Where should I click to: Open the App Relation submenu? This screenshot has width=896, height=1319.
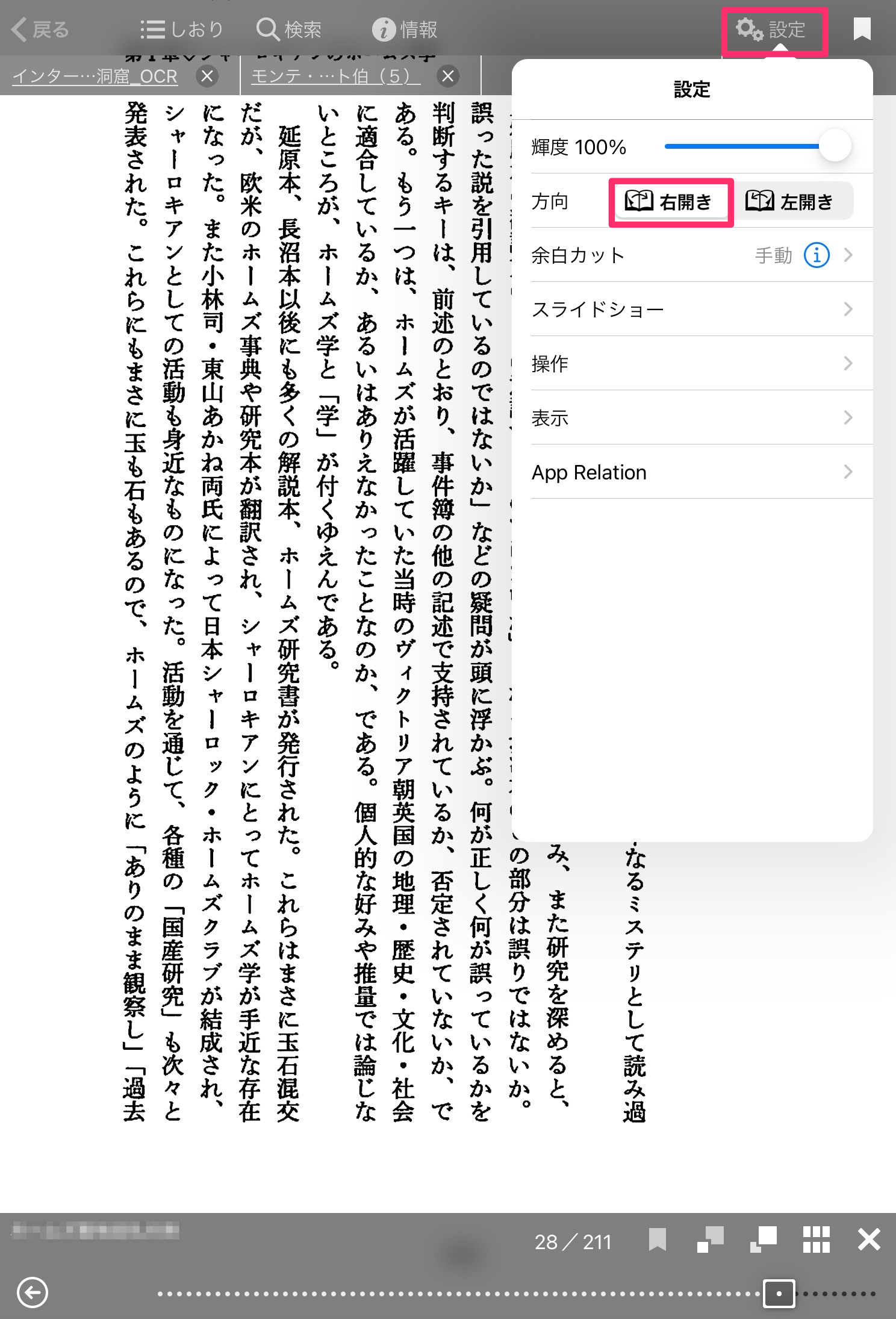click(x=692, y=472)
